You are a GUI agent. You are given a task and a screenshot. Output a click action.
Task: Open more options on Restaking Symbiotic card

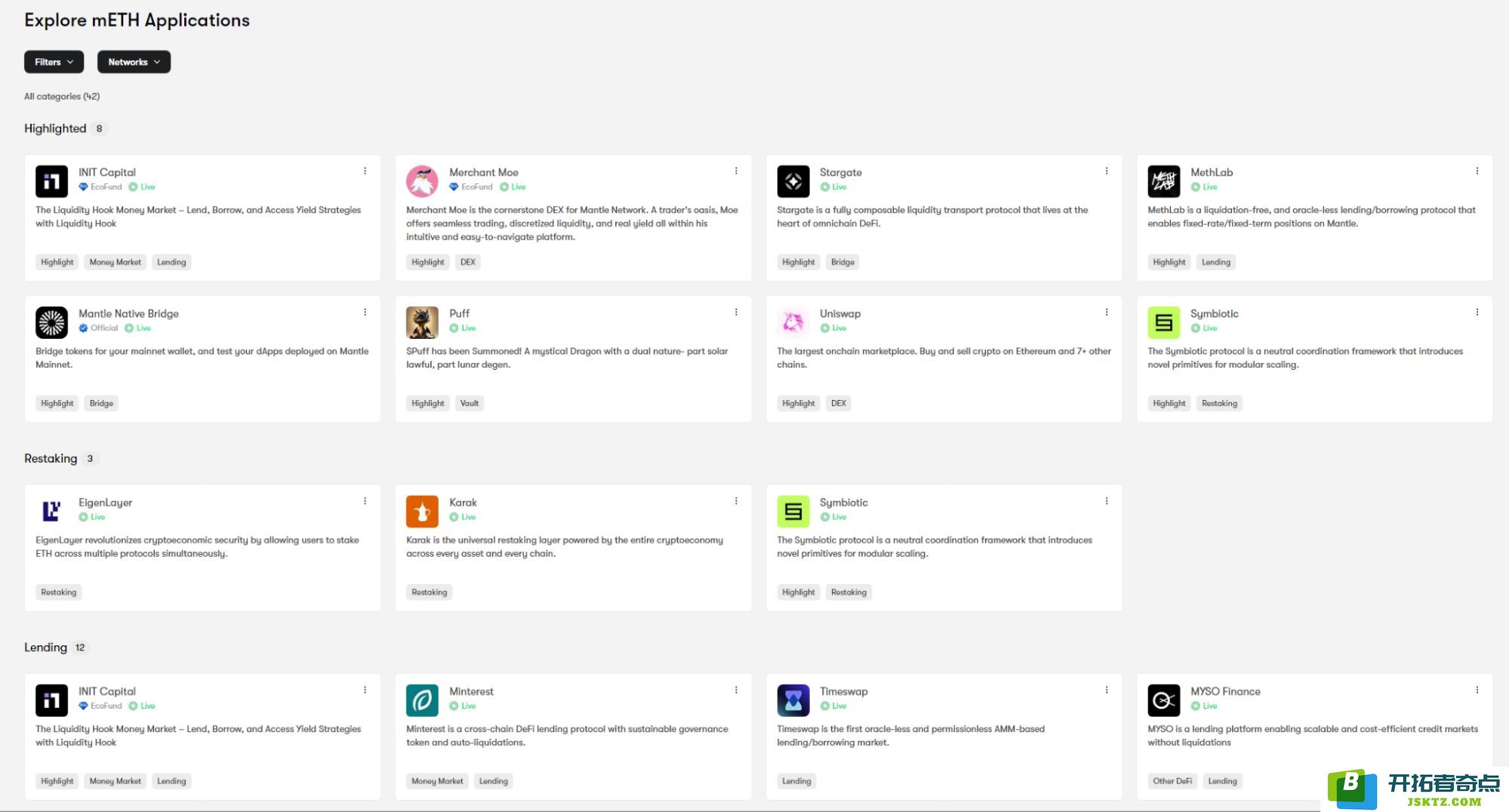pyautogui.click(x=1107, y=501)
